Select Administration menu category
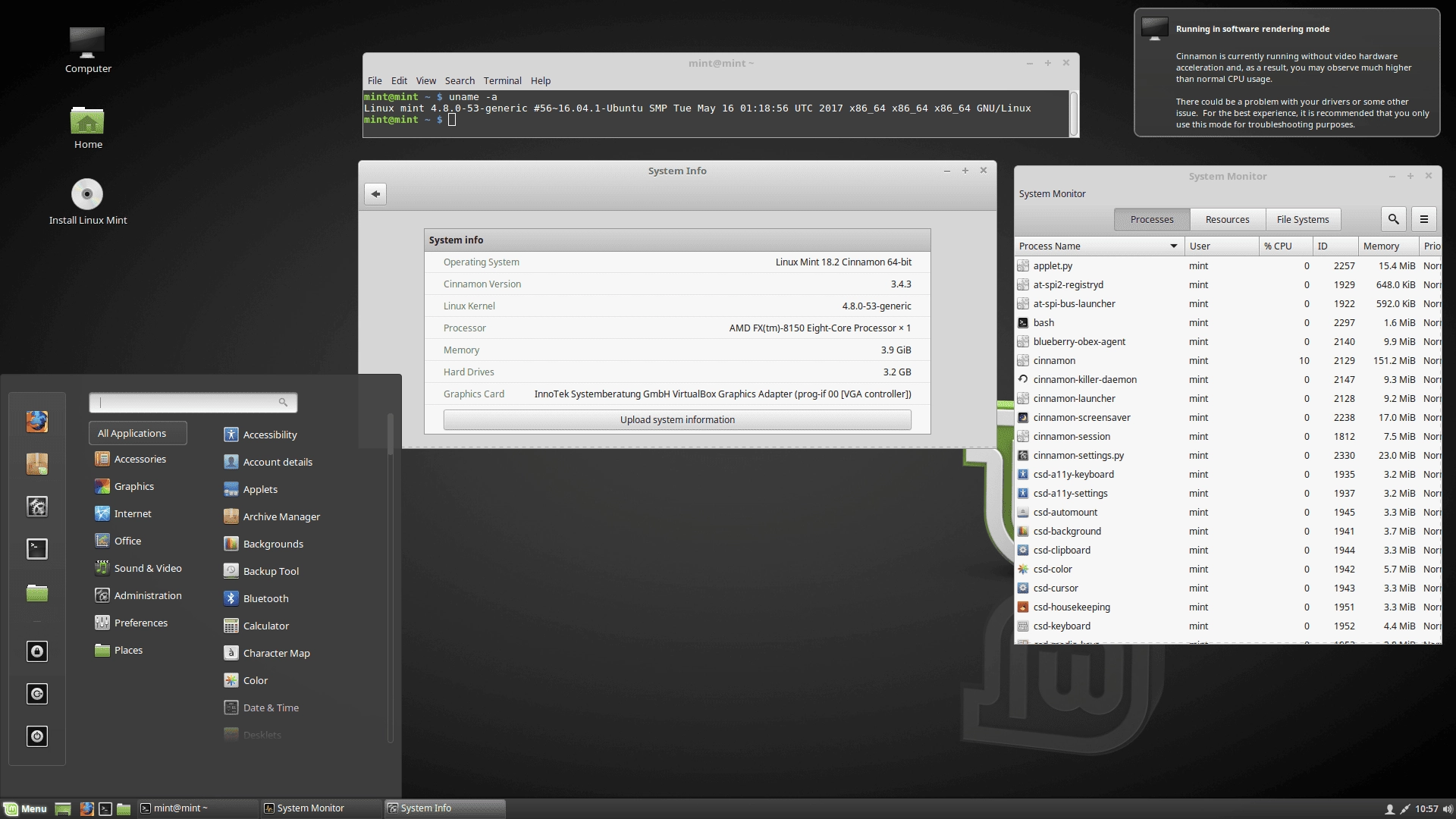The width and height of the screenshot is (1456, 819). [x=138, y=595]
